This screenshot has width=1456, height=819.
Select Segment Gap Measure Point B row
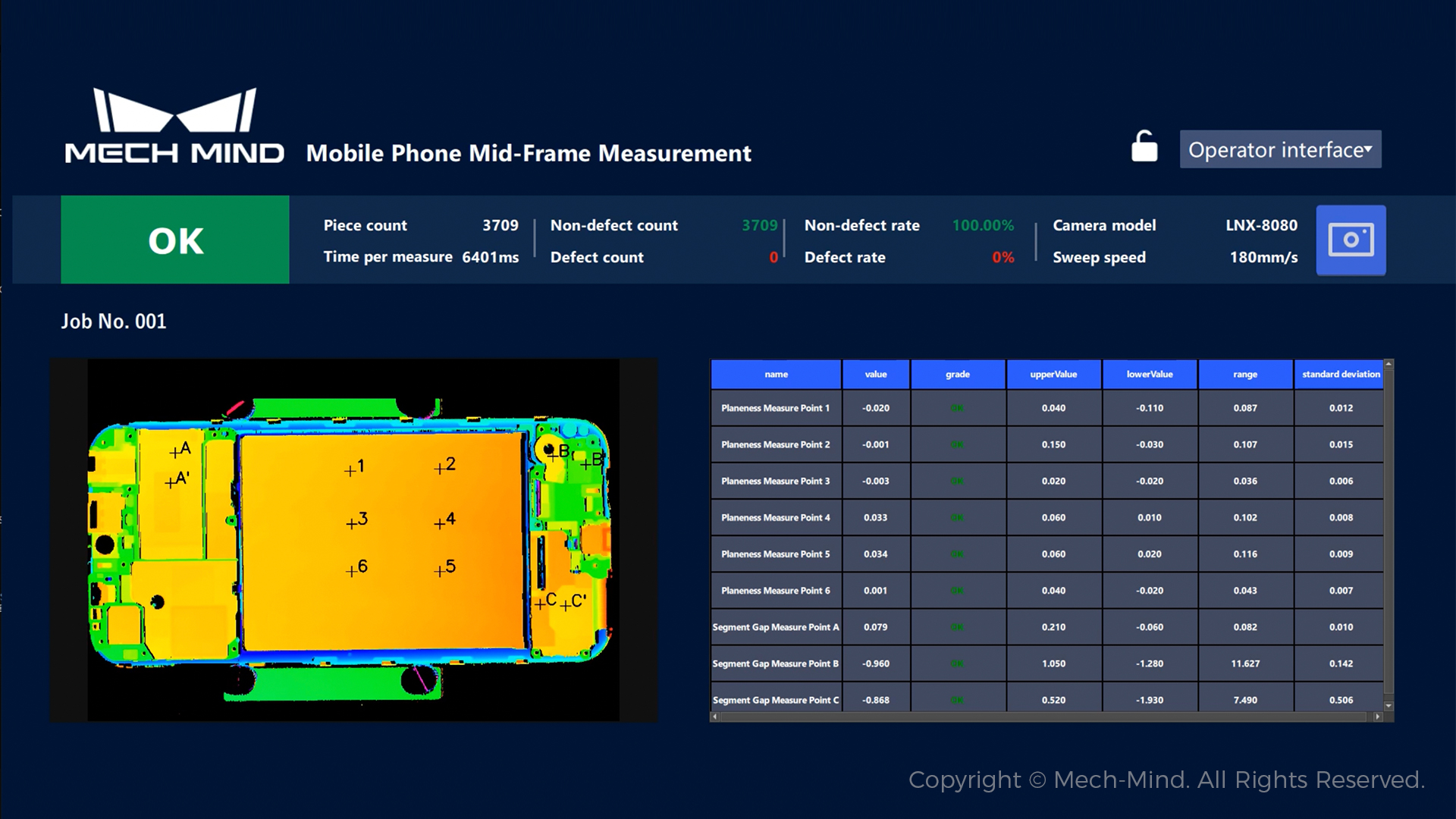click(775, 664)
